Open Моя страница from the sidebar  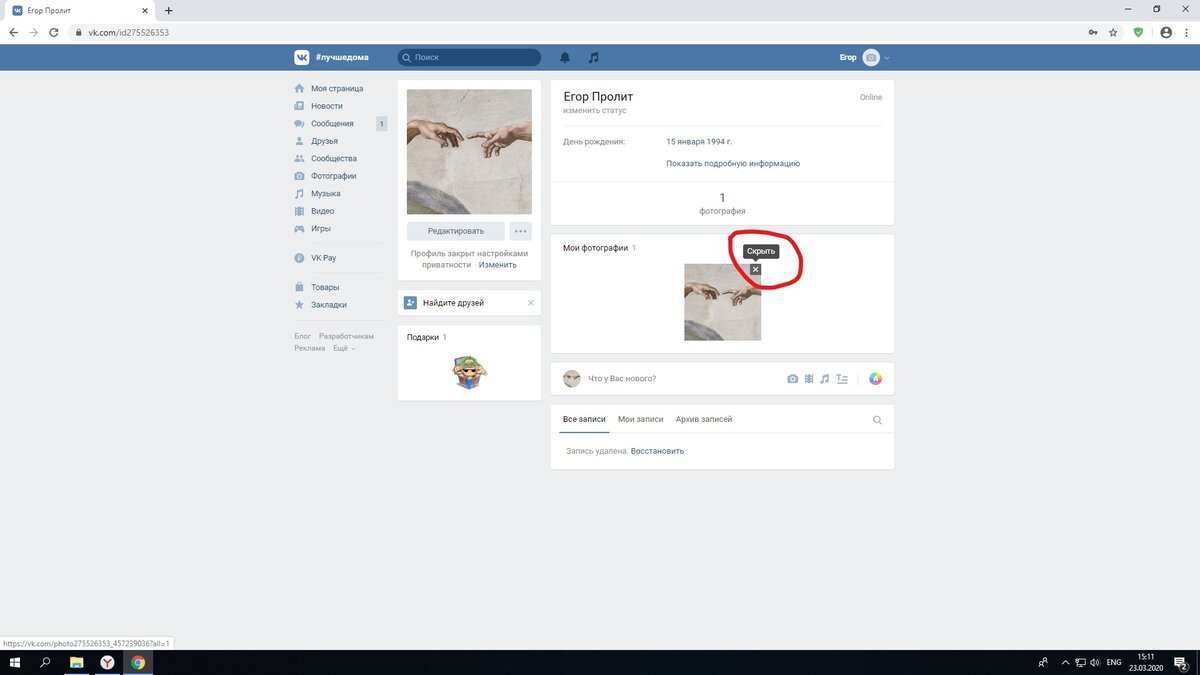[x=337, y=88]
